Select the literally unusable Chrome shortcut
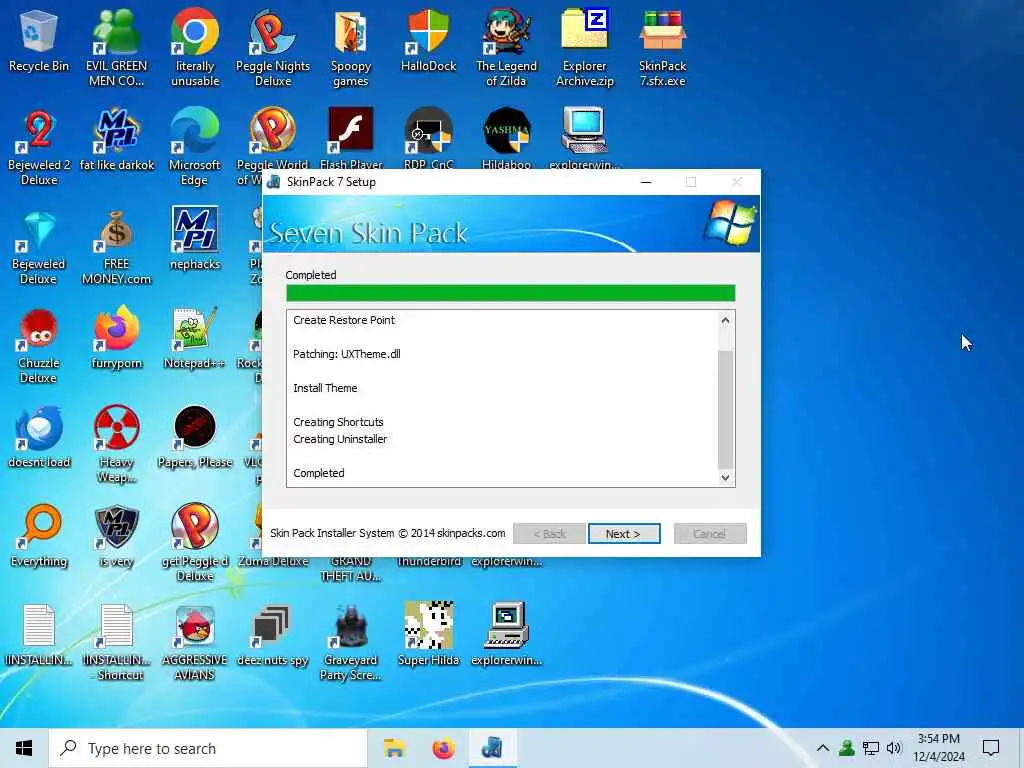 pos(195,49)
